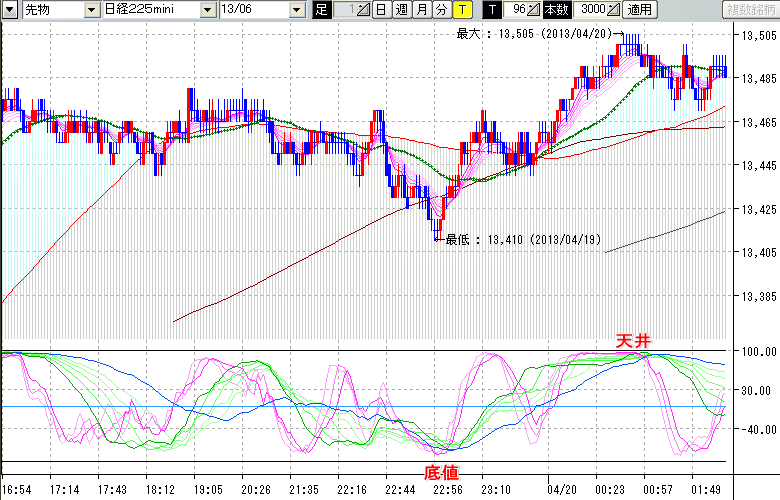
Task: Click the 3000 bar count input field
Action: pyautogui.click(x=591, y=10)
